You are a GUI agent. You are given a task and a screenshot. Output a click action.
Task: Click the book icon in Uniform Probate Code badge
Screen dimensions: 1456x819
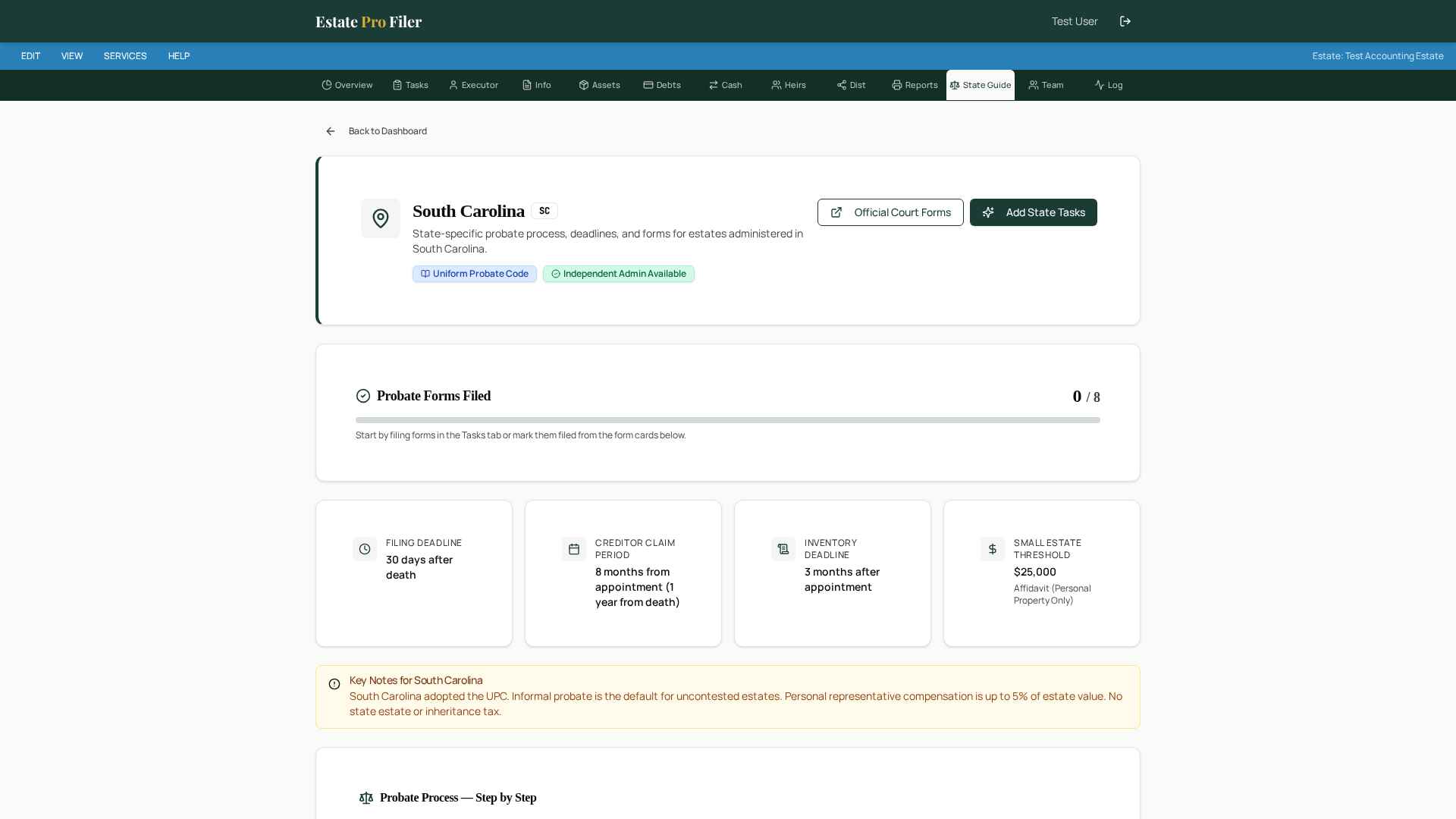point(425,274)
